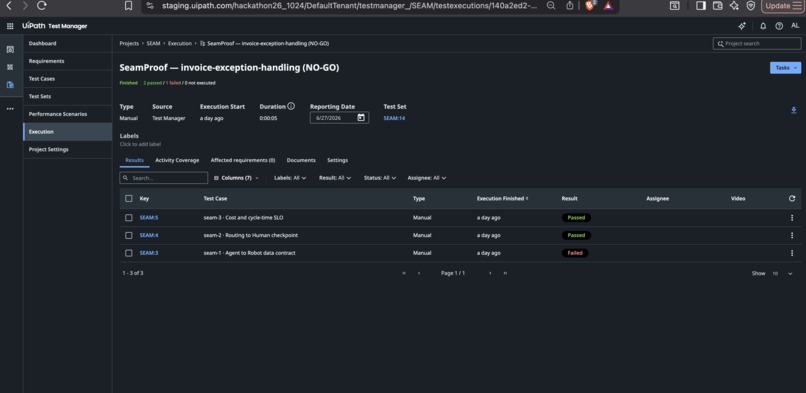
Task: Click the Brave rewards triangle icon
Action: point(608,6)
